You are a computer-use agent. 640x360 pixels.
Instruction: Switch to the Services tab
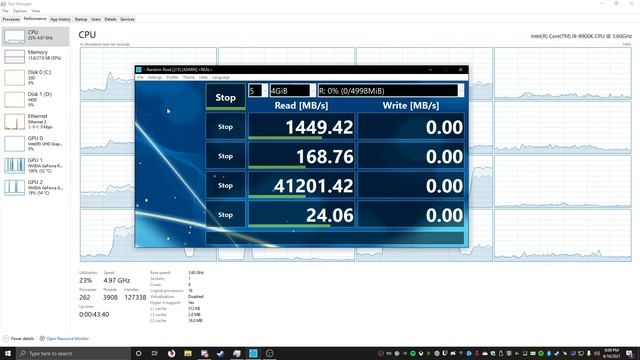127,19
